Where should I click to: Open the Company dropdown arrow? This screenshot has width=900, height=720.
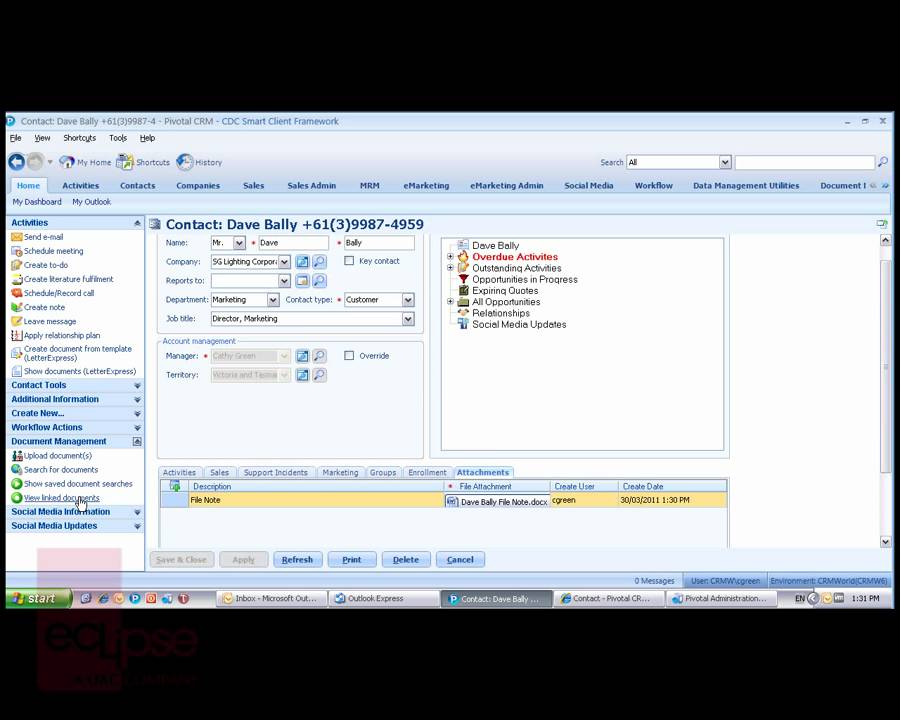point(284,262)
